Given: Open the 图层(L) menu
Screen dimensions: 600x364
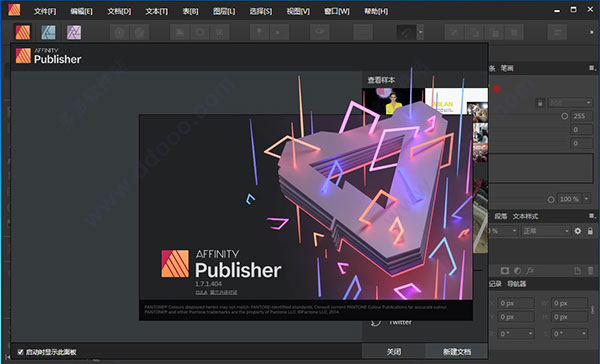Looking at the screenshot, I should click(x=224, y=11).
